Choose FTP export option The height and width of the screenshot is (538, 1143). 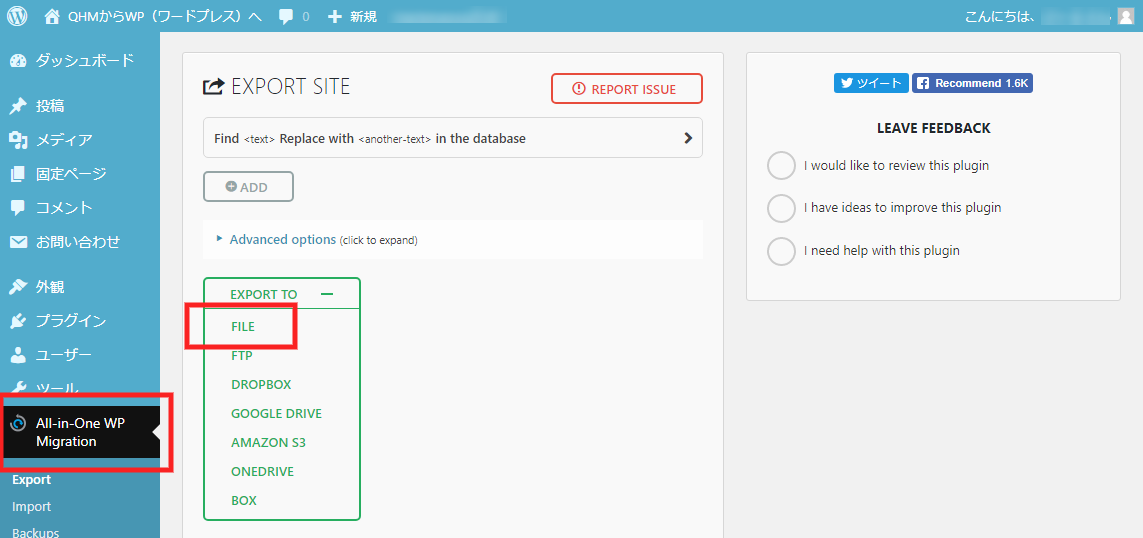[x=241, y=356]
